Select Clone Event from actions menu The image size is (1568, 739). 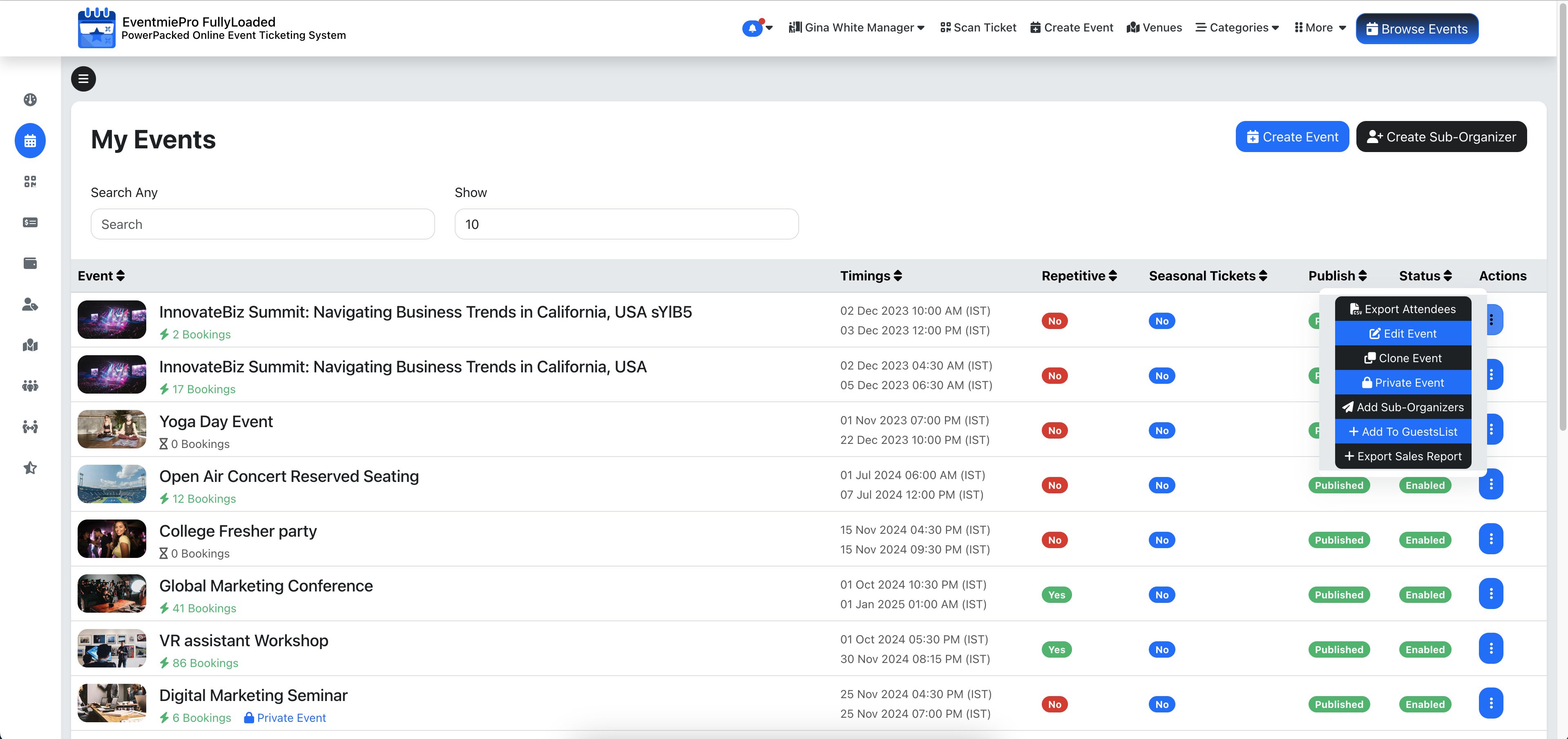click(x=1403, y=358)
